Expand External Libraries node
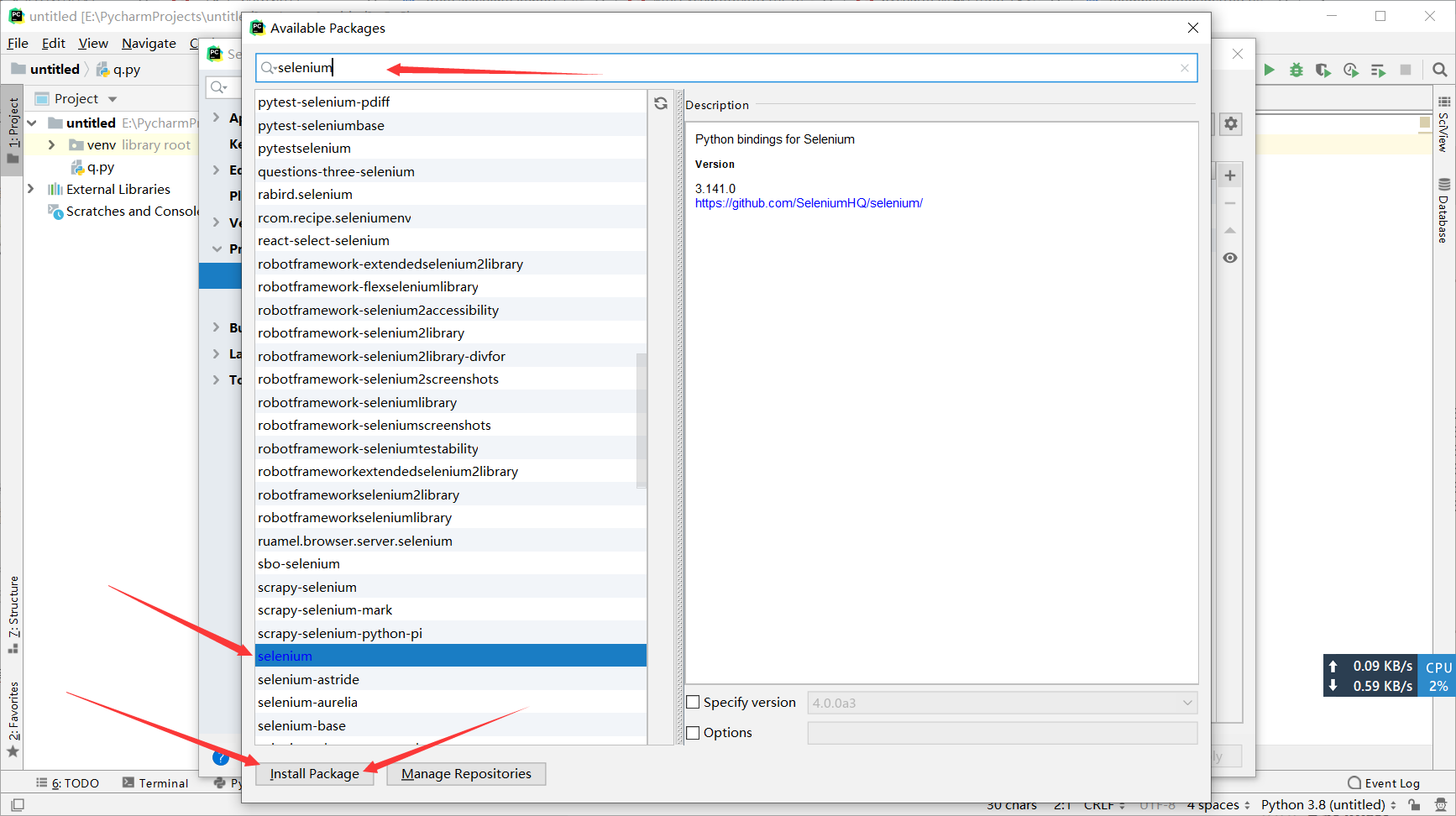 coord(31,189)
